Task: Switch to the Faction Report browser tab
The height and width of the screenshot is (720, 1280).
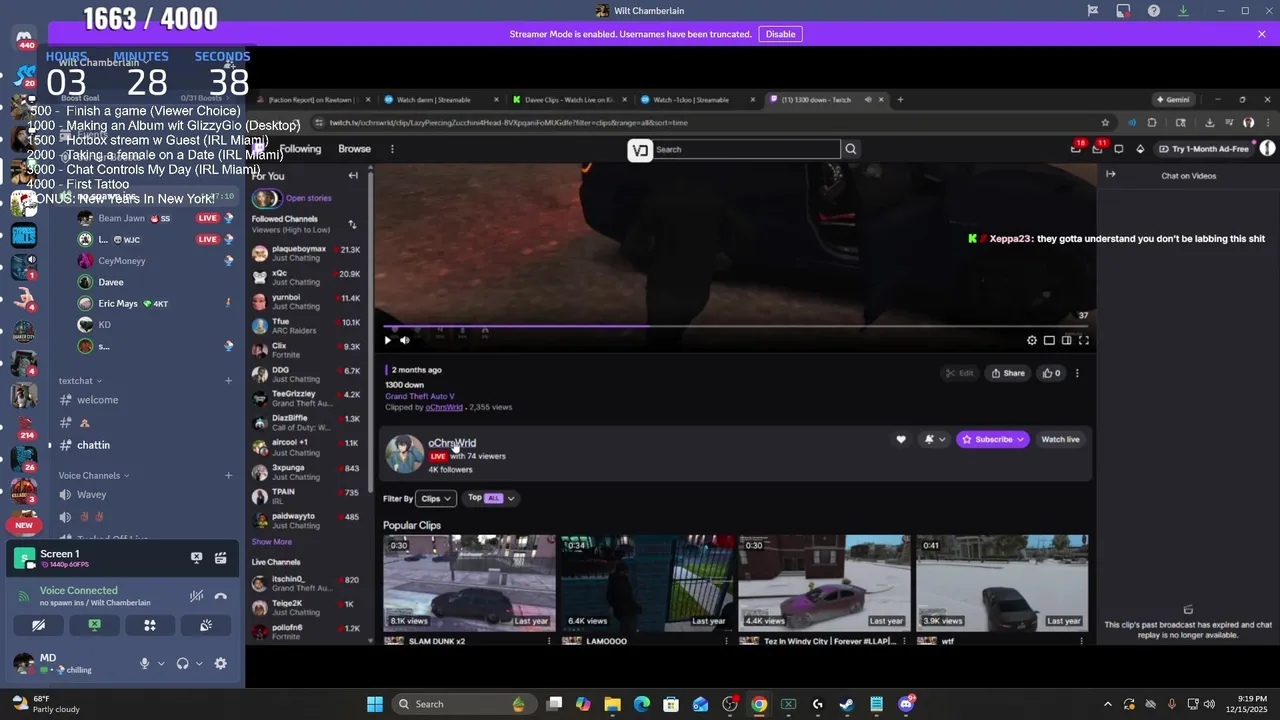Action: pyautogui.click(x=314, y=100)
